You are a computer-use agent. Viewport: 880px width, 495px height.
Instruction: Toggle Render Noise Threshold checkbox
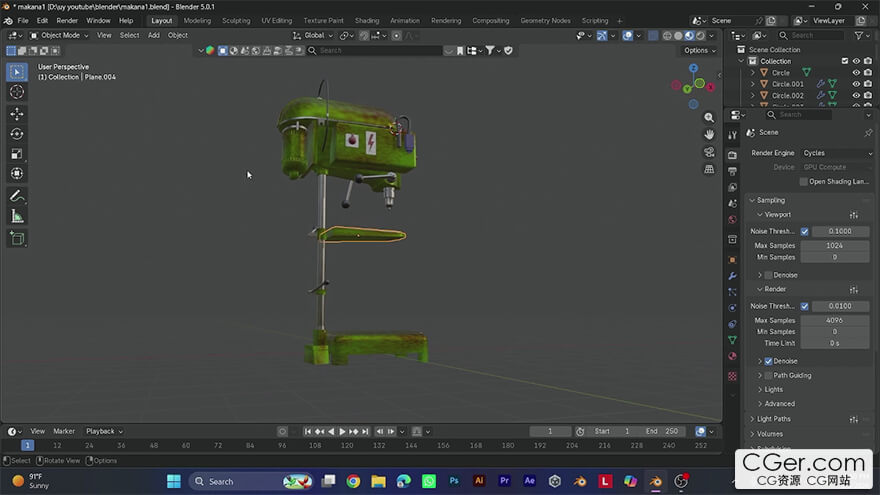[x=805, y=306]
